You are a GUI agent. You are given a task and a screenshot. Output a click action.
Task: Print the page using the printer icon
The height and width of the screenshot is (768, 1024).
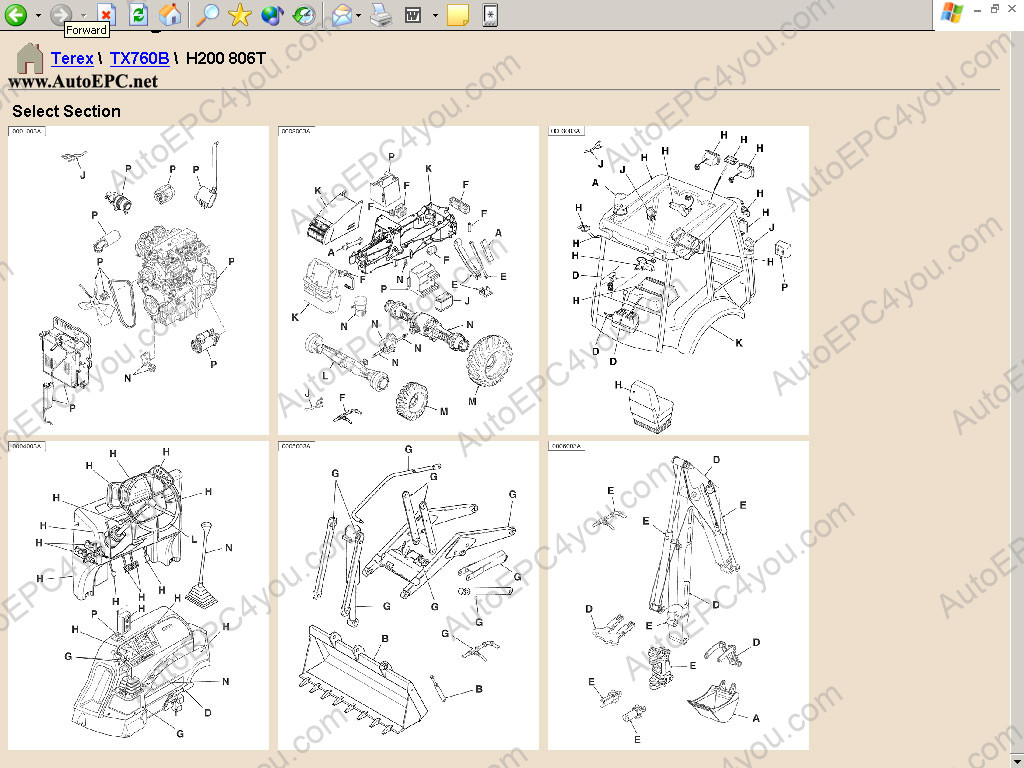click(x=381, y=14)
